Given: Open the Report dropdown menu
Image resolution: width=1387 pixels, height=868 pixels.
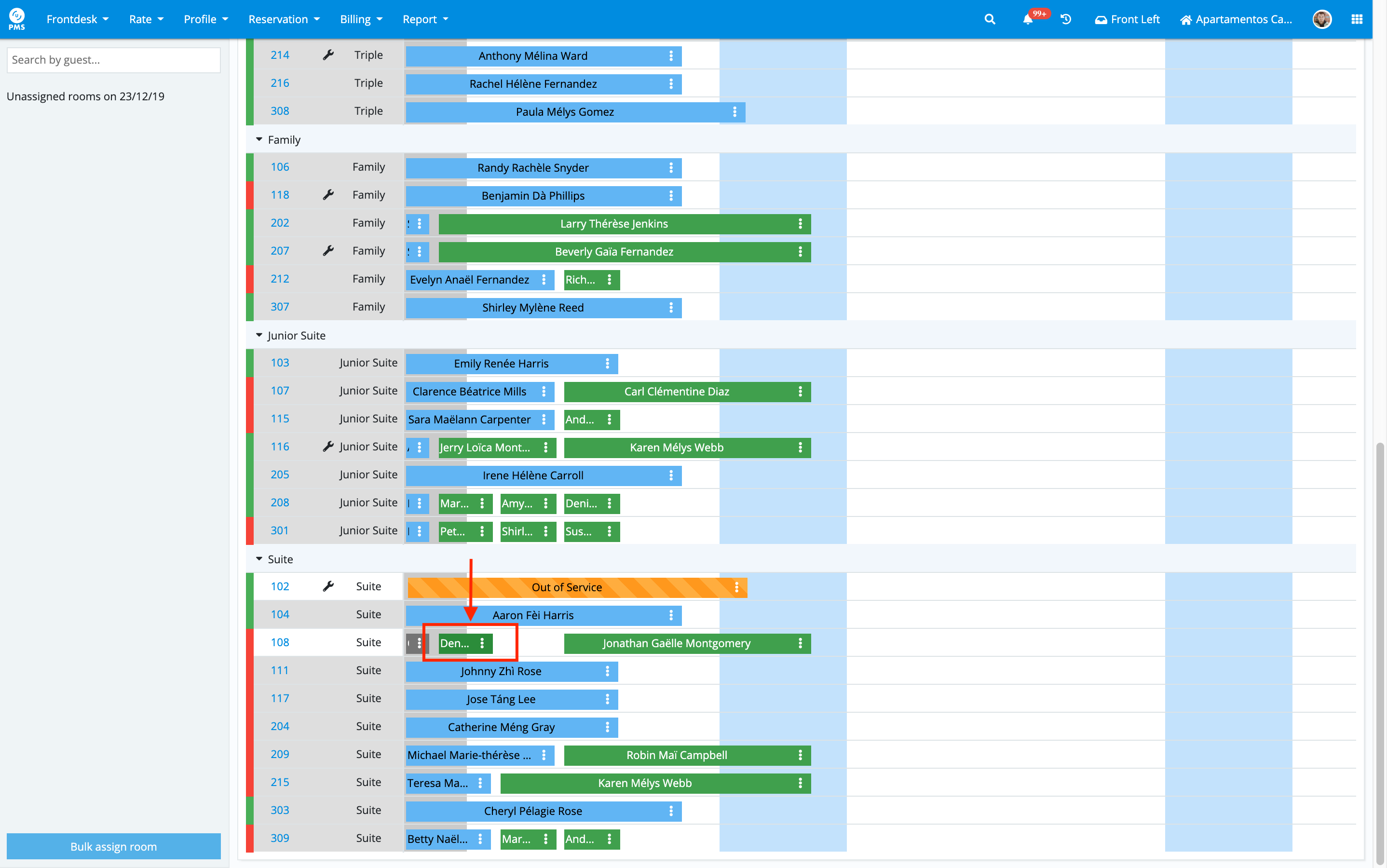Looking at the screenshot, I should tap(425, 19).
